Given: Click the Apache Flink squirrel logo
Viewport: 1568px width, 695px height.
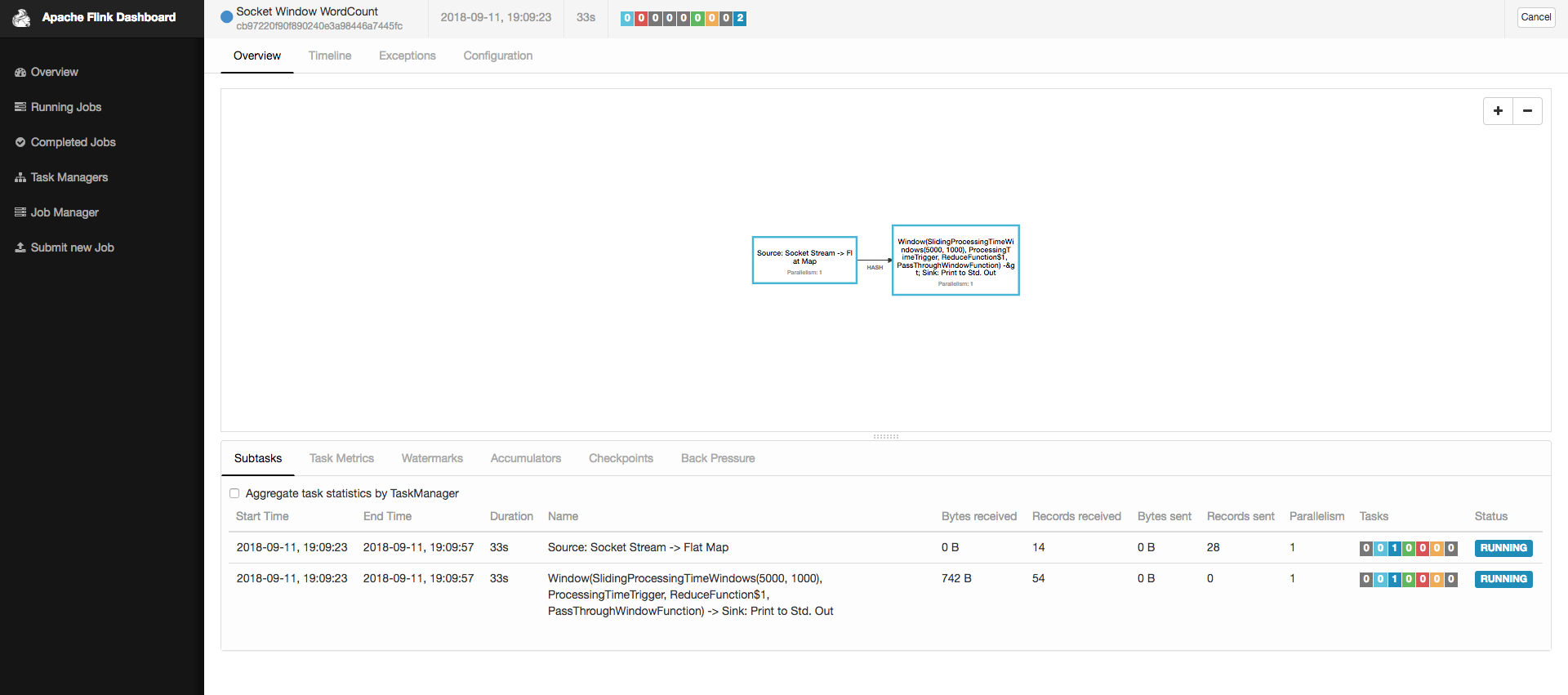Looking at the screenshot, I should [22, 17].
